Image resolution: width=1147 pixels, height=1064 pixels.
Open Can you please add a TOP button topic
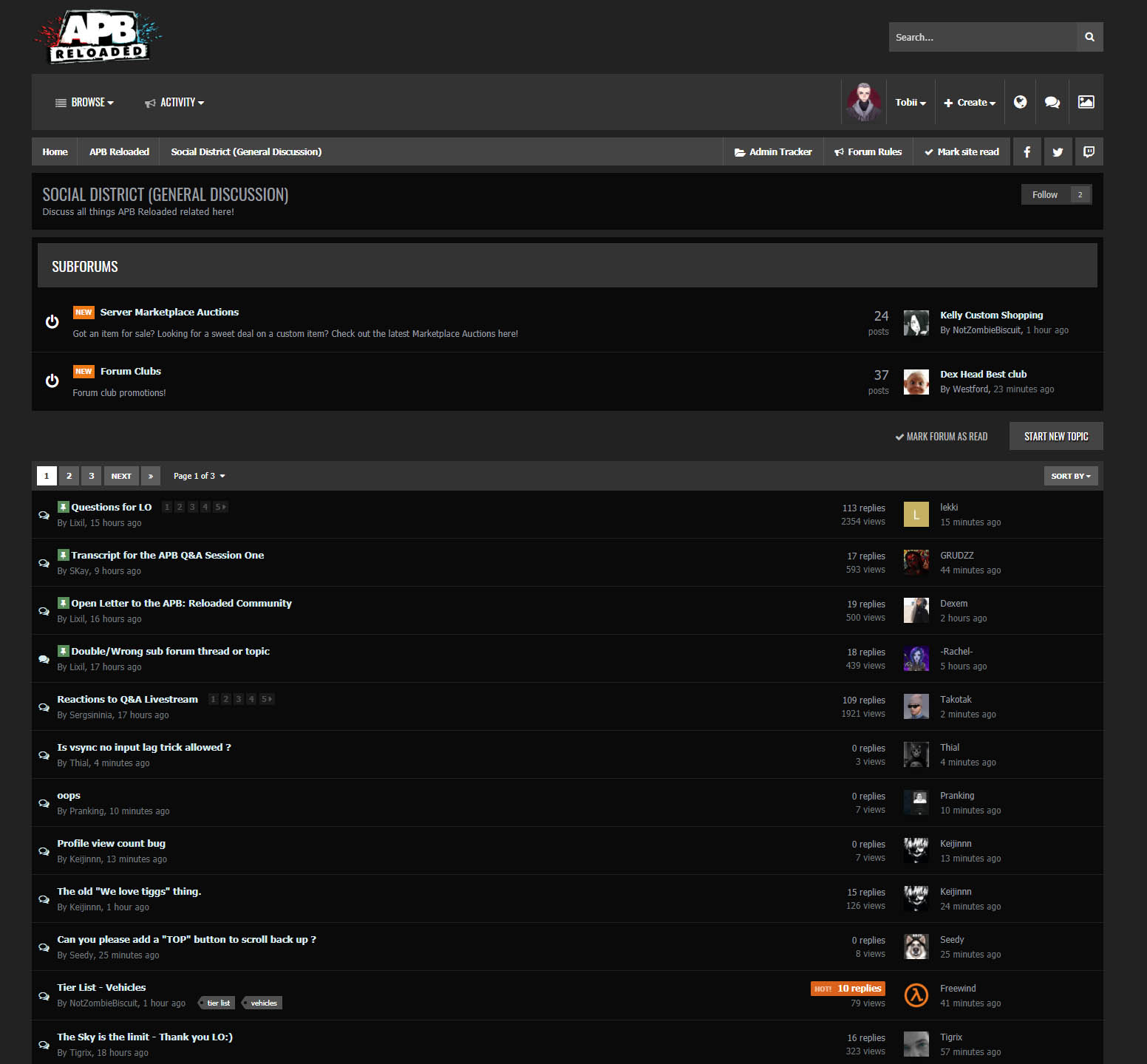tap(187, 939)
